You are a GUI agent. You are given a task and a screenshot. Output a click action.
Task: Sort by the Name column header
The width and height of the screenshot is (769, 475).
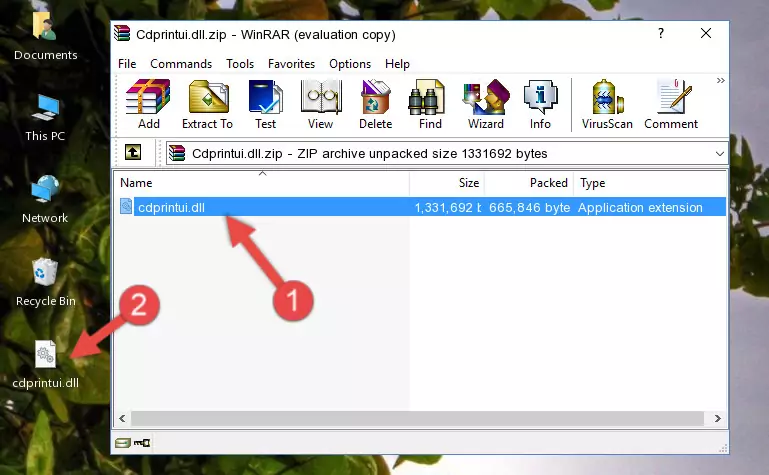(262, 183)
